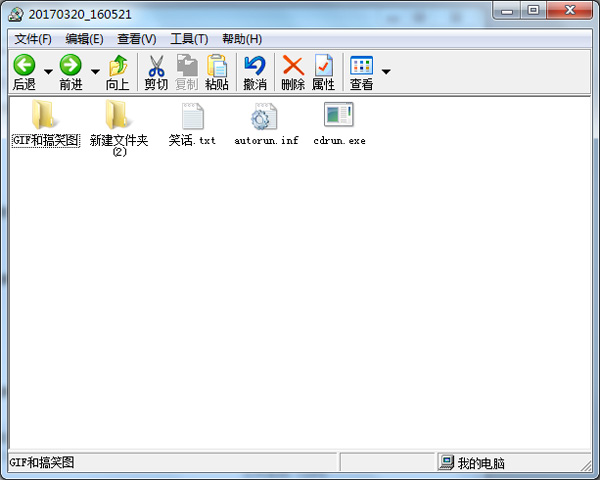Open 属性 properties
The height and width of the screenshot is (480, 600).
(x=323, y=72)
